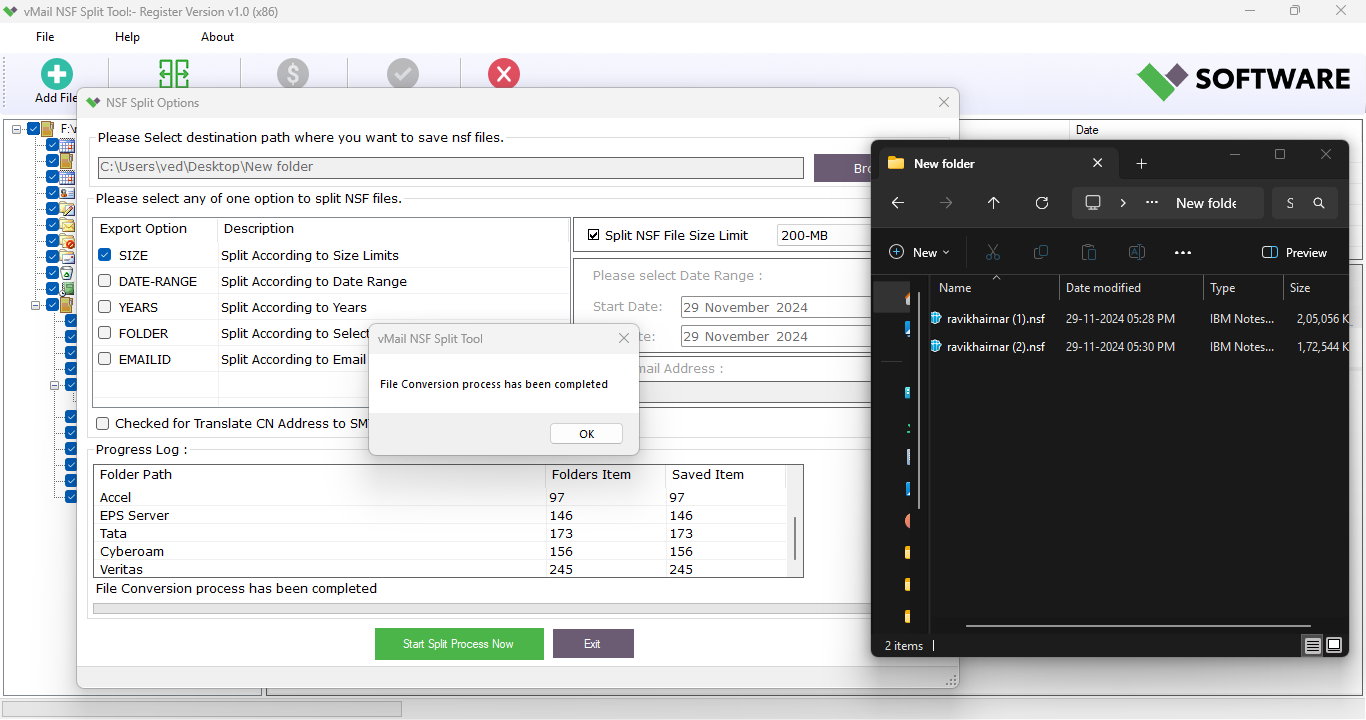Close the NSF Split Options dialog

(944, 102)
